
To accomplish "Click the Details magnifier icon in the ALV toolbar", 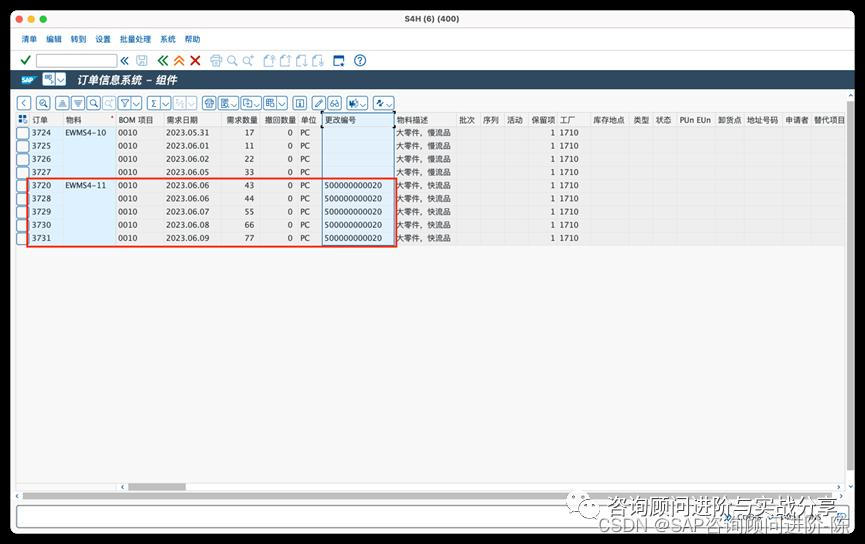I will [43, 103].
